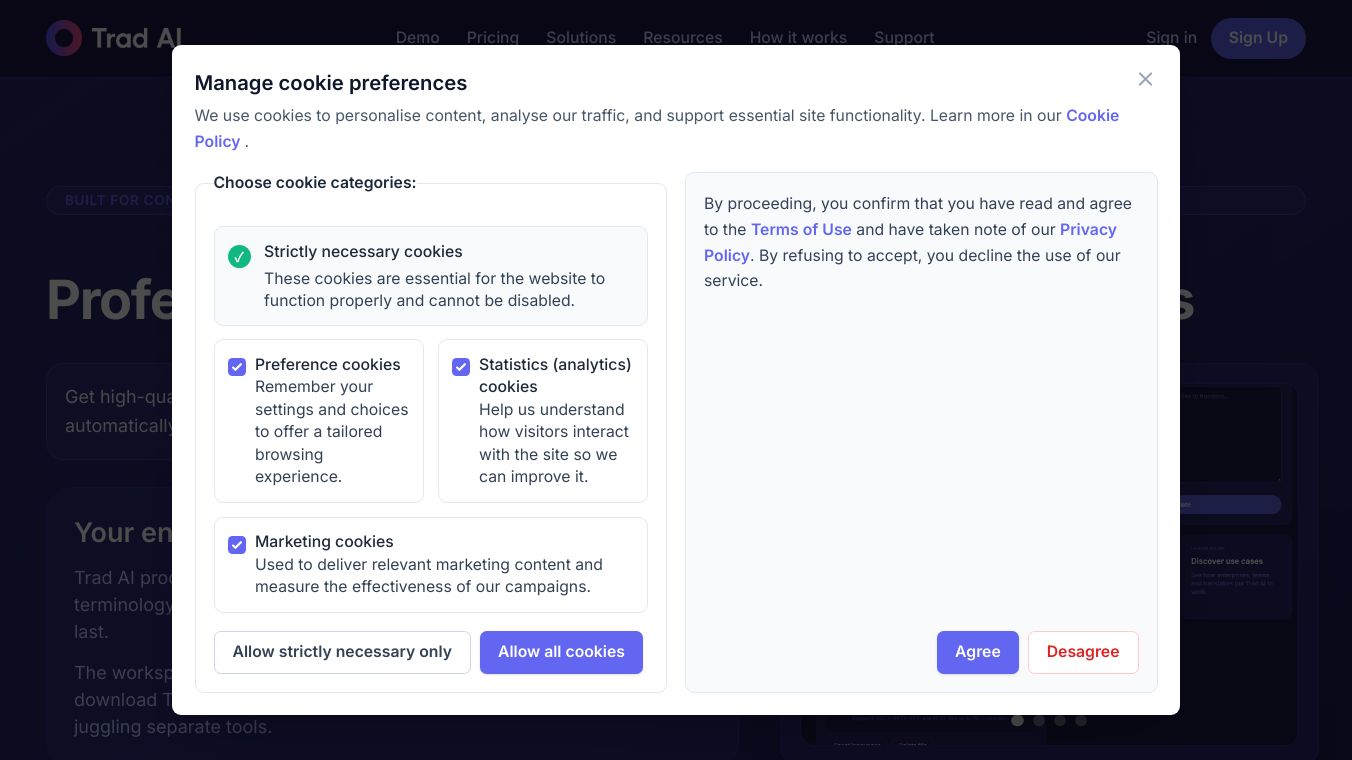Click the green strictly necessary checkmark icon
The height and width of the screenshot is (760, 1352).
[239, 257]
